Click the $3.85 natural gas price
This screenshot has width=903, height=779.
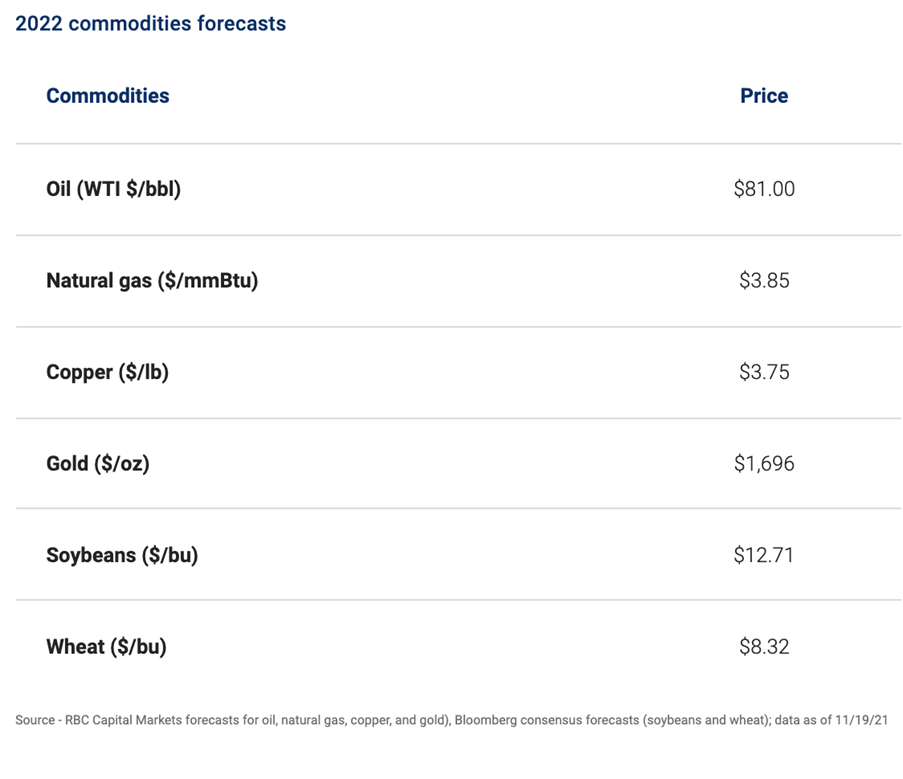764,280
